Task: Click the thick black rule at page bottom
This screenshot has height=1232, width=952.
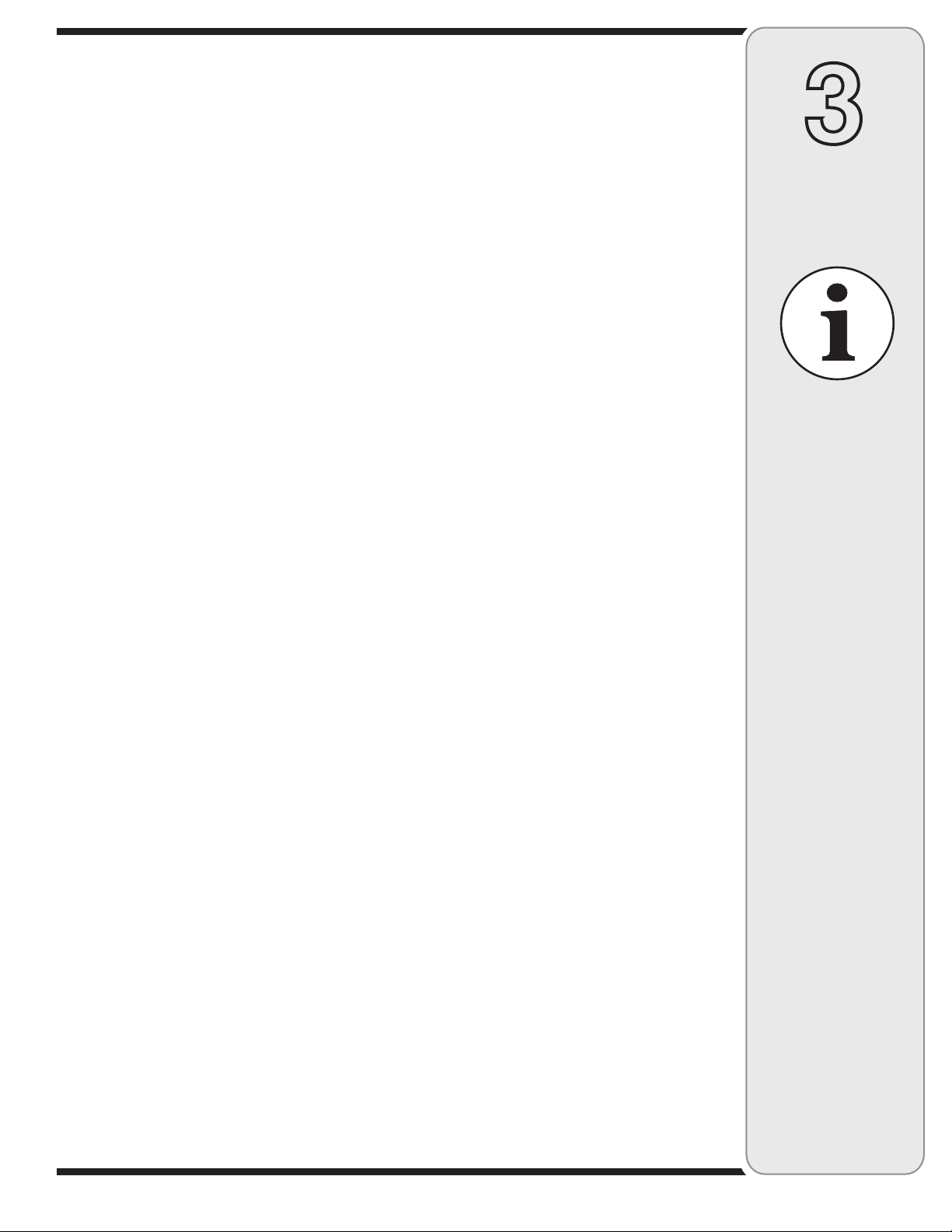Action: coord(400,1171)
